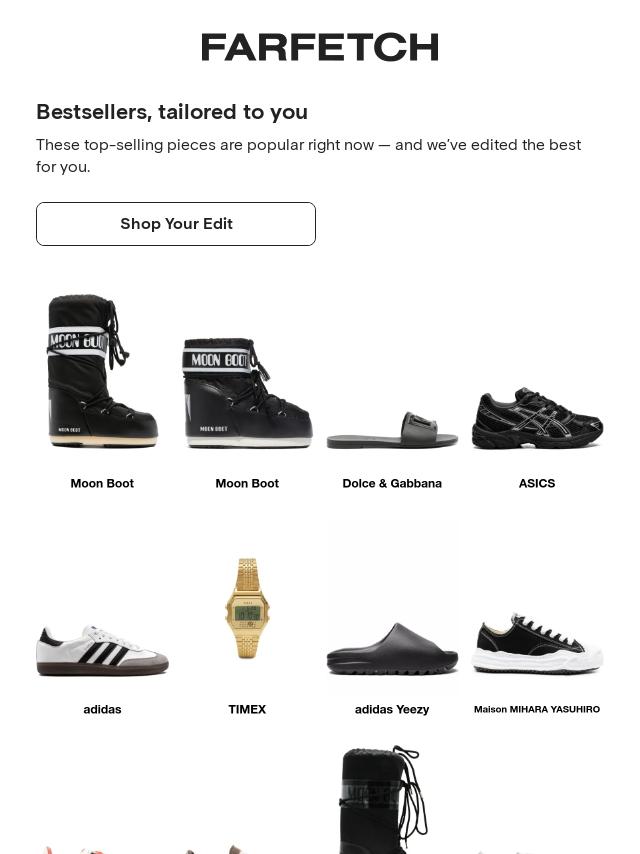The height and width of the screenshot is (854, 640).
Task: Open the tall black Moon Boot image
Action: point(102,371)
